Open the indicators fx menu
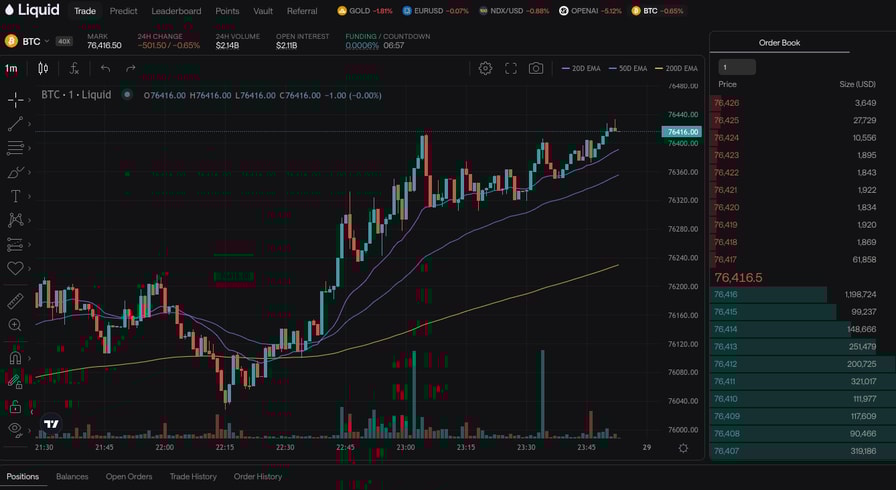Image resolution: width=896 pixels, height=490 pixels. (74, 68)
